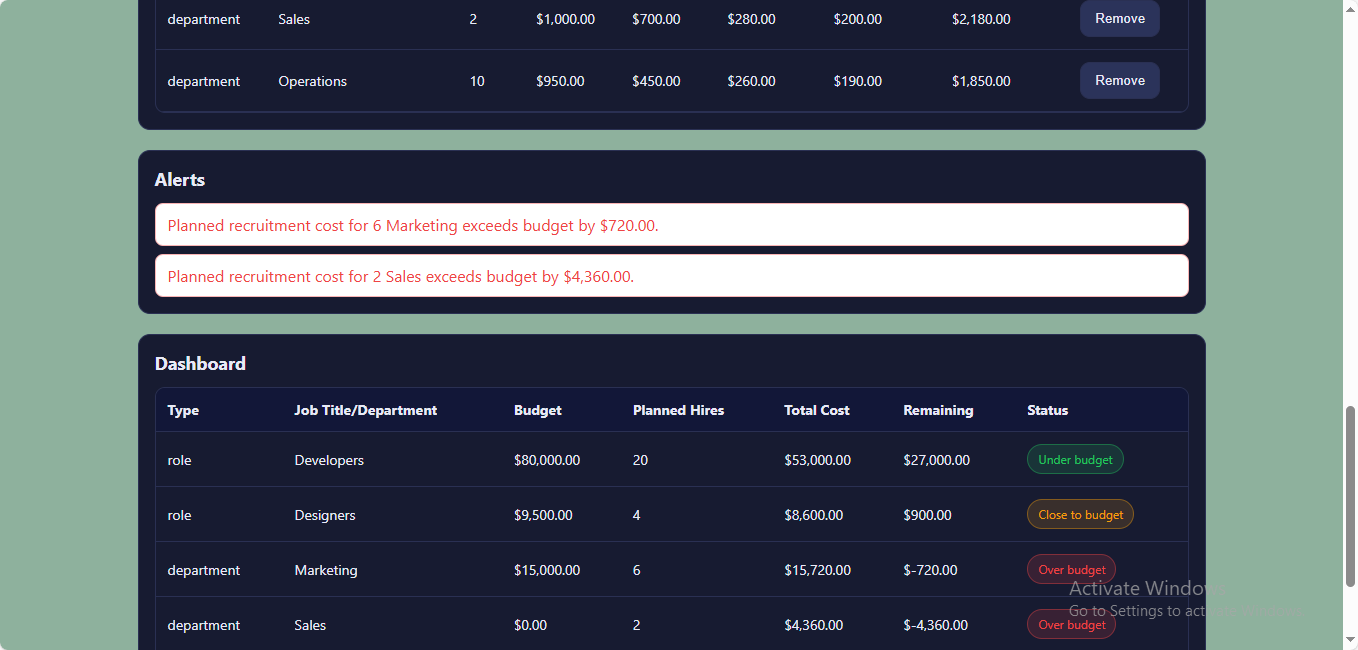The height and width of the screenshot is (650, 1358).
Task: Click the $1,850.00 Operations total in top table
Action: (981, 81)
